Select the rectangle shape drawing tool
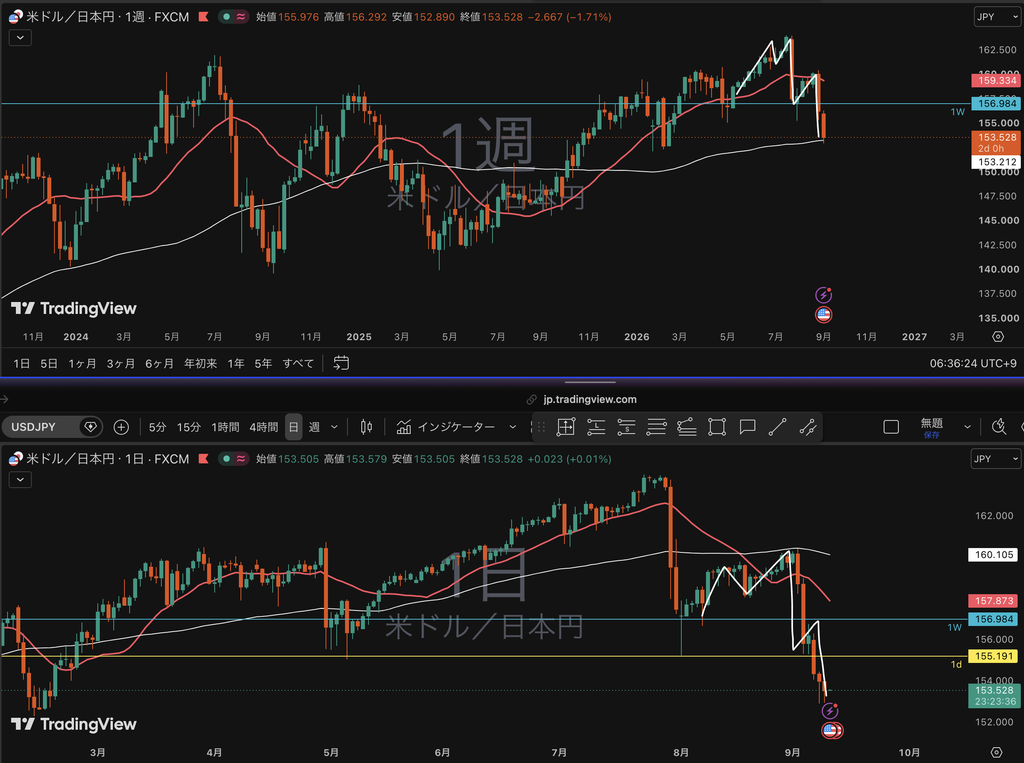This screenshot has width=1024, height=763. [x=717, y=427]
